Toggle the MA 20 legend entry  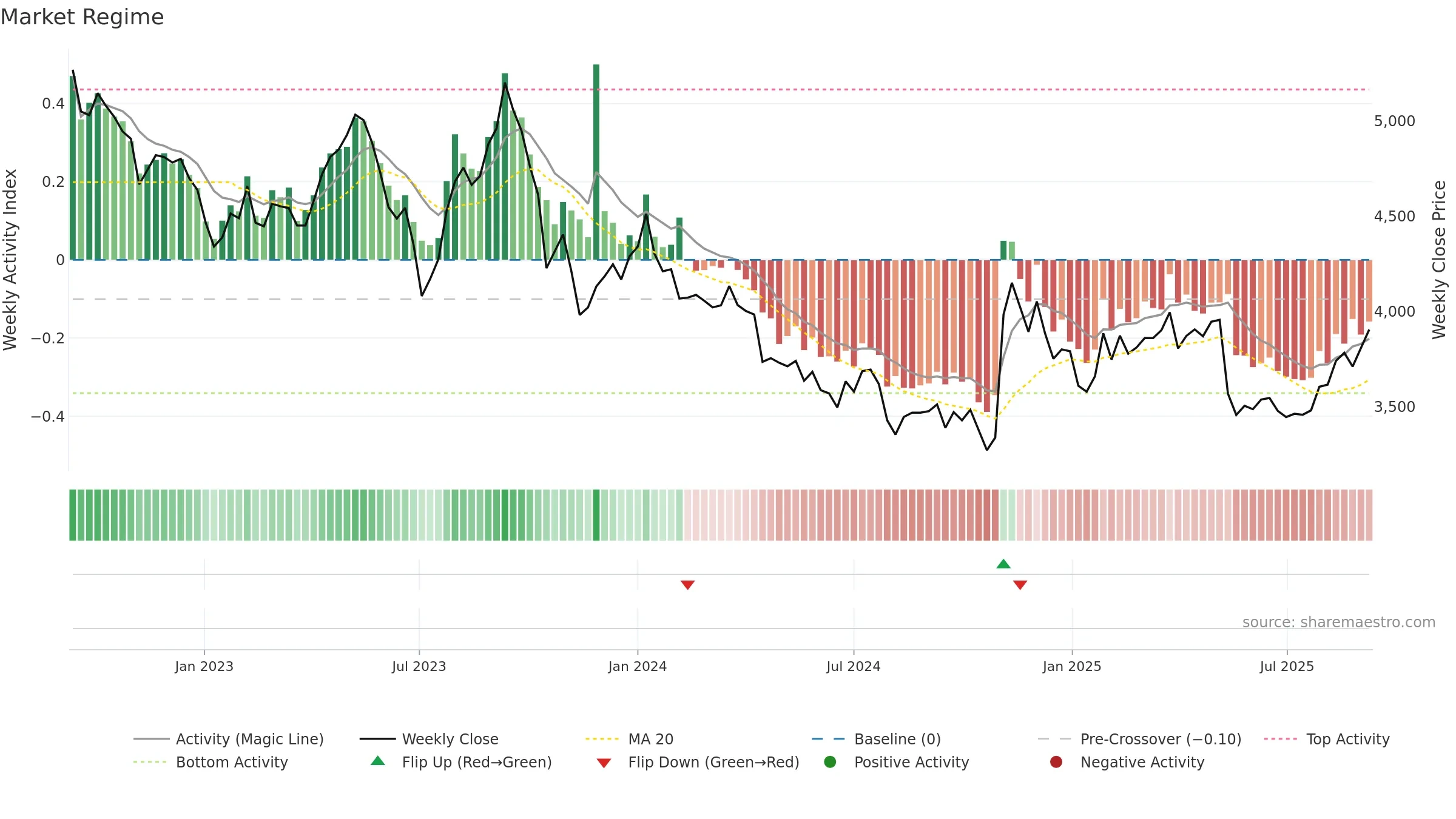629,739
